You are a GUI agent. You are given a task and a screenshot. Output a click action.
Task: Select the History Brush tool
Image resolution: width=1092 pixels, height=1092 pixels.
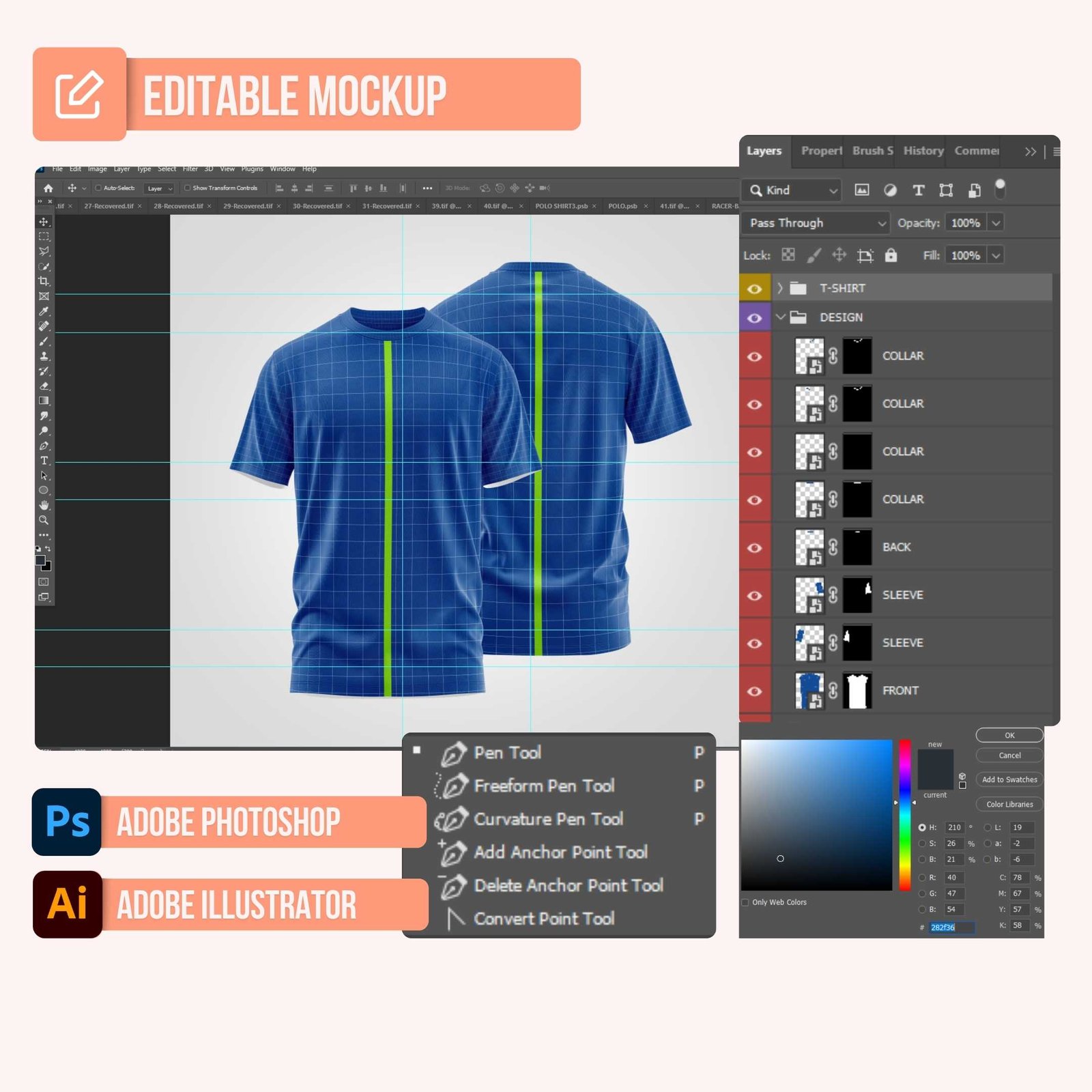point(44,371)
